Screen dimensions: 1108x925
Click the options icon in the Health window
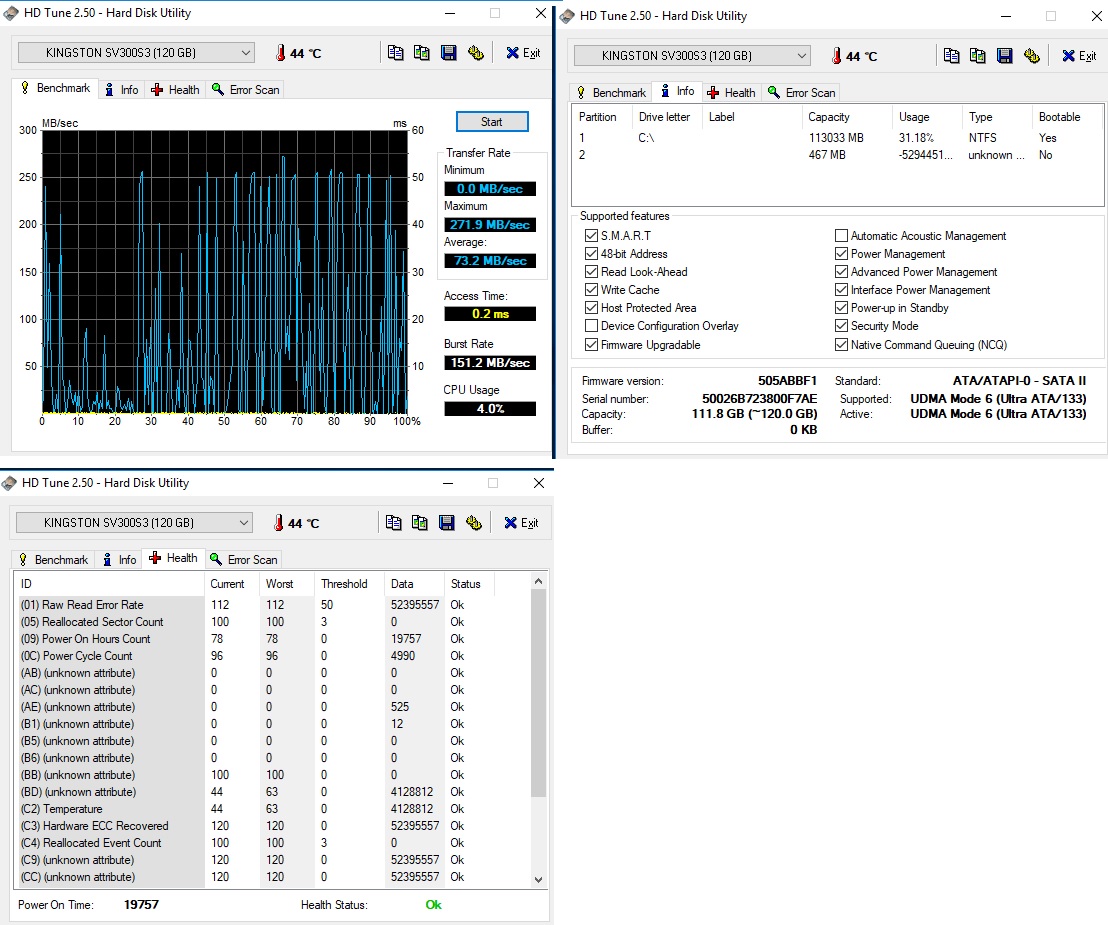point(474,523)
